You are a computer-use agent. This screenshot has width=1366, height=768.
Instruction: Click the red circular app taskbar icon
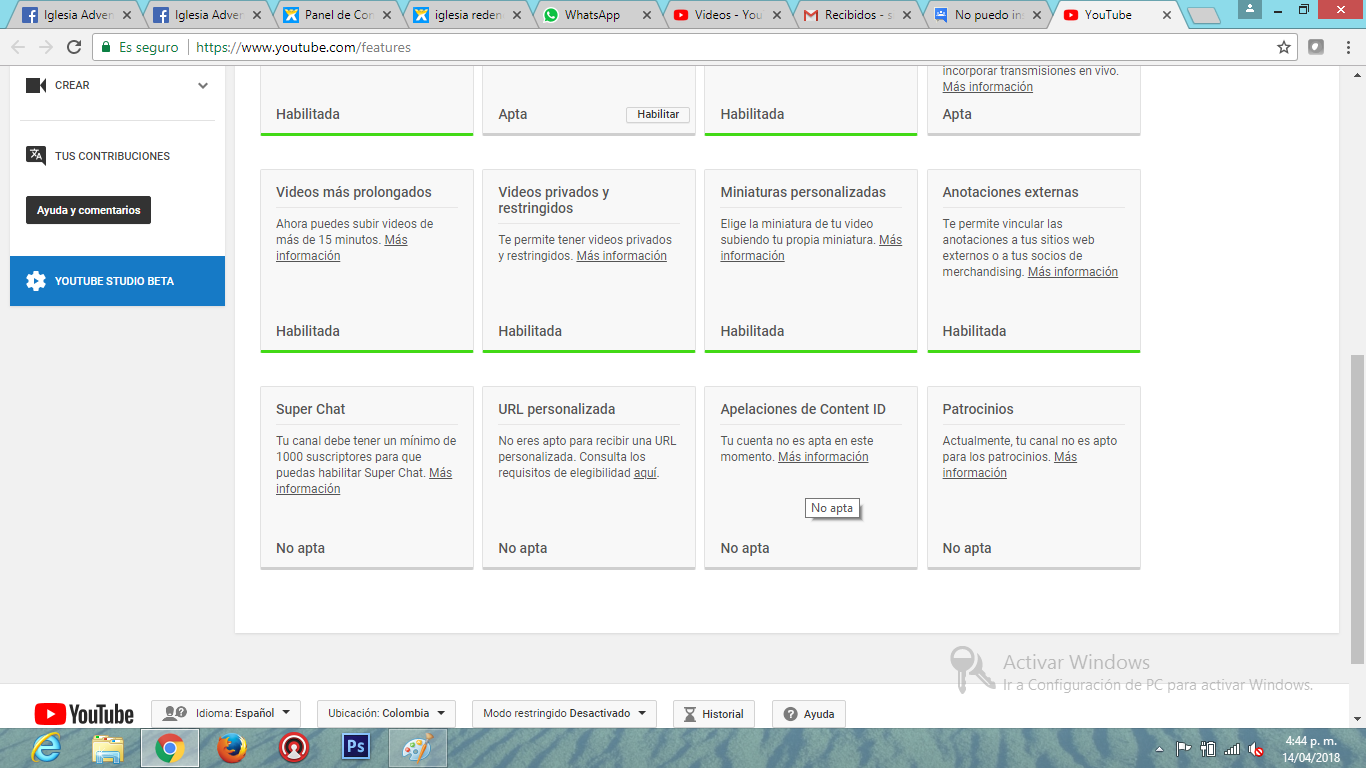coord(293,748)
